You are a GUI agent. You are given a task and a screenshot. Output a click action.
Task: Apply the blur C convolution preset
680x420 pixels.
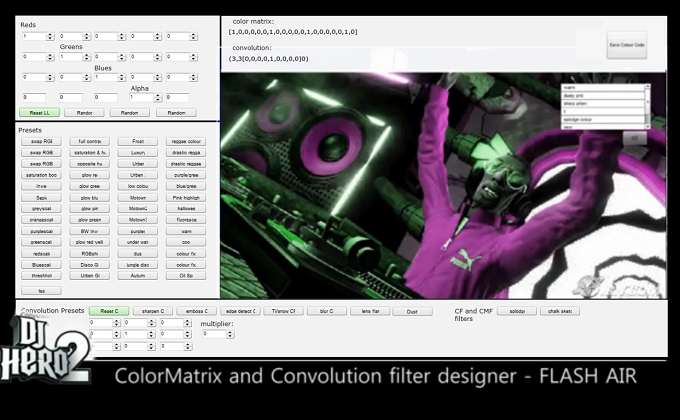point(327,311)
